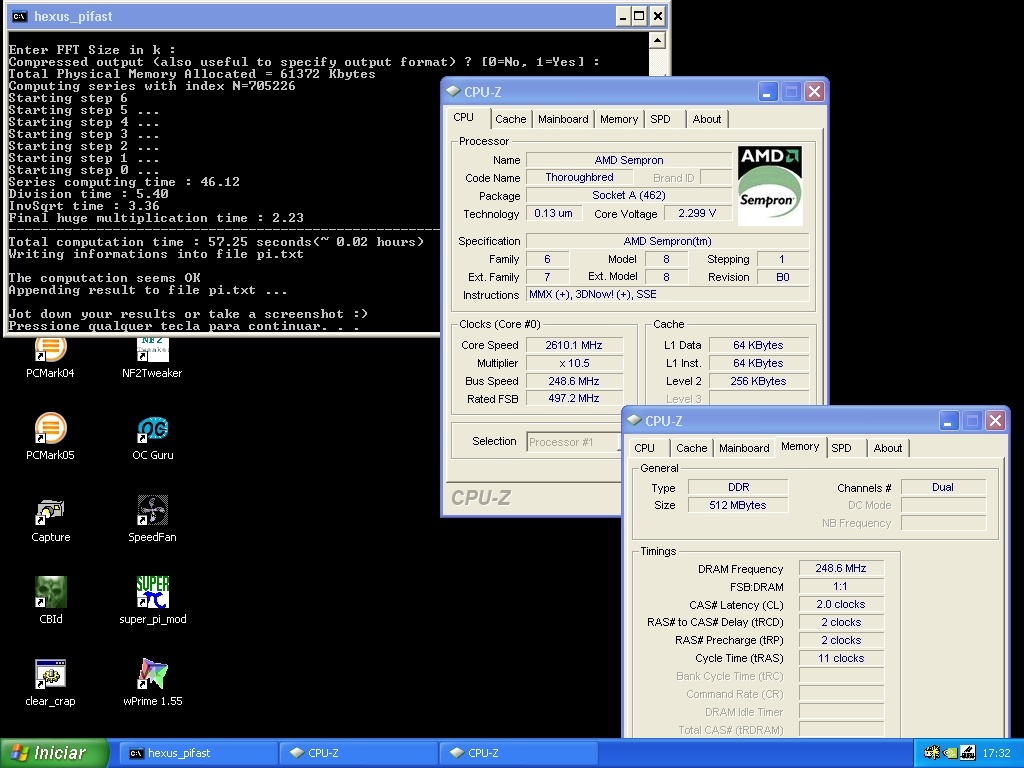Click the Package field Socket A (462)
The width and height of the screenshot is (1024, 768).
point(629,195)
